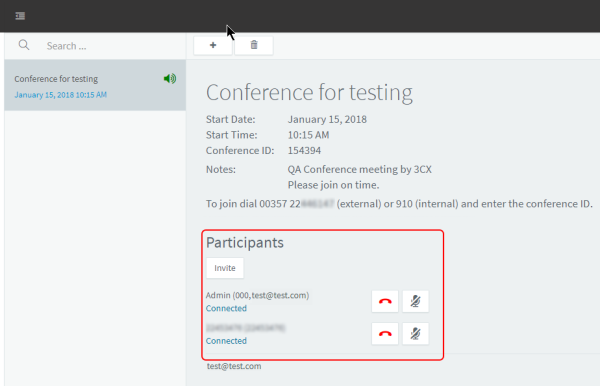Invite participants with the Invite button
Viewport: 600px width, 386px height.
point(225,268)
